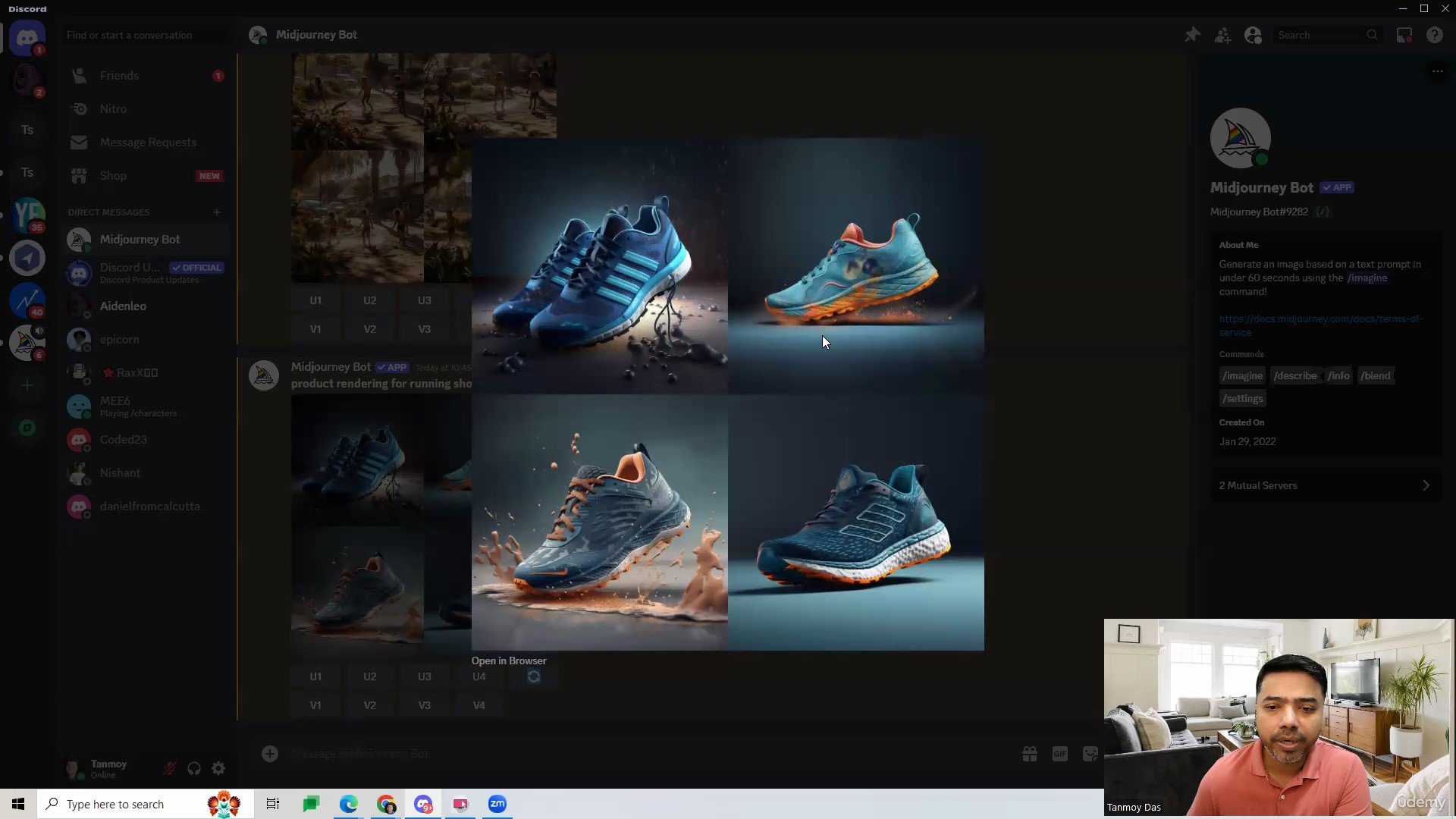Open the Shop page
The image size is (1456, 819).
click(x=146, y=176)
